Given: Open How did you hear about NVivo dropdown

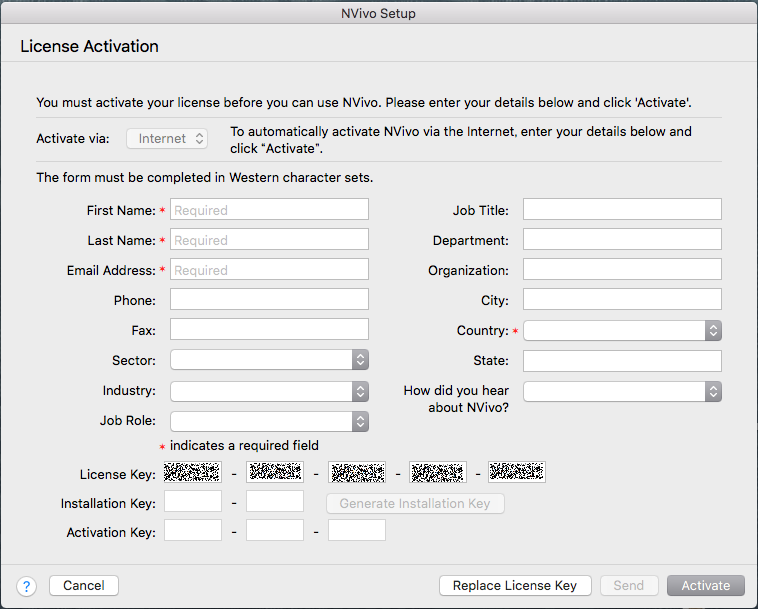Looking at the screenshot, I should tap(622, 392).
